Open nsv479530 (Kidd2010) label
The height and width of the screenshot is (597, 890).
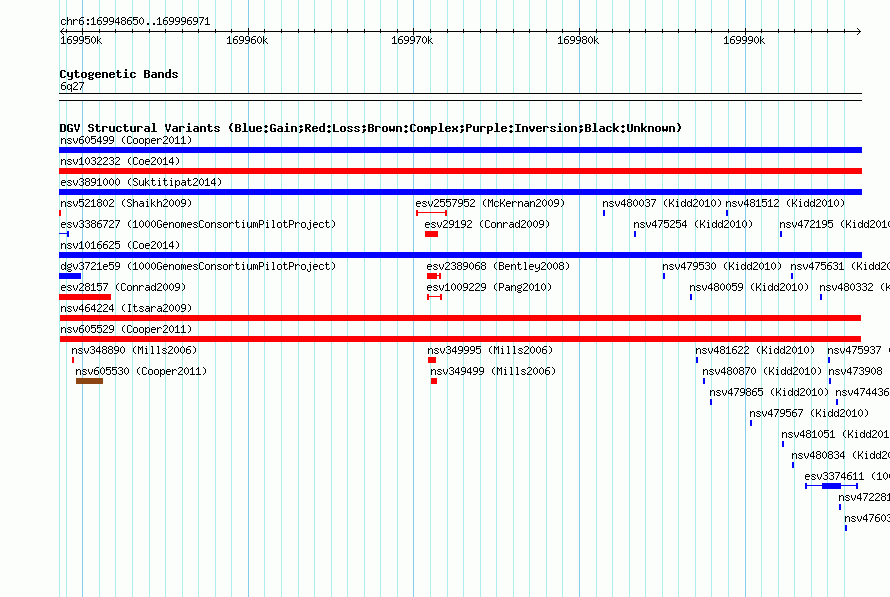click(x=722, y=266)
